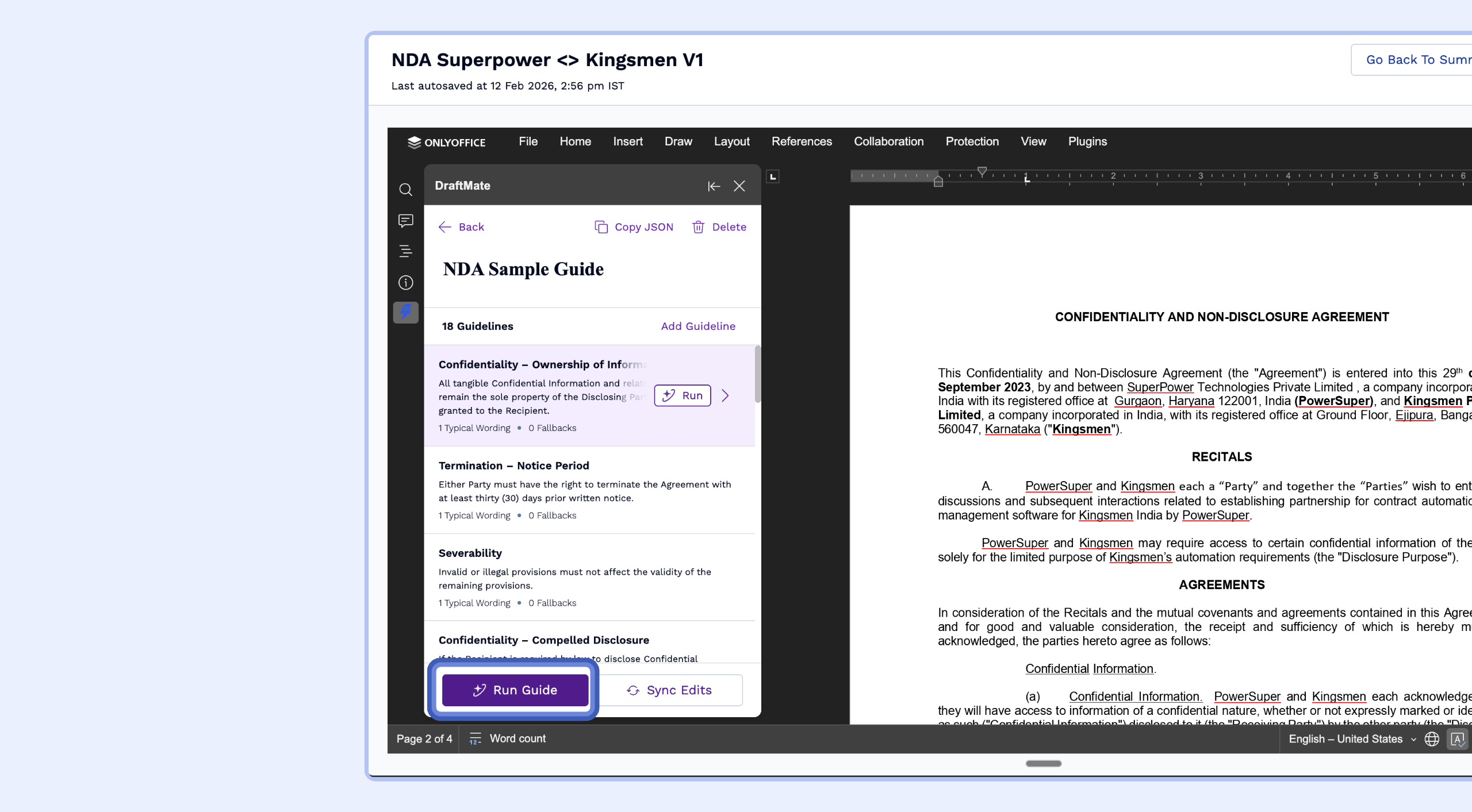Click the tab stop selector box
Viewport: 1472px width, 812px height.
pyautogui.click(x=773, y=176)
